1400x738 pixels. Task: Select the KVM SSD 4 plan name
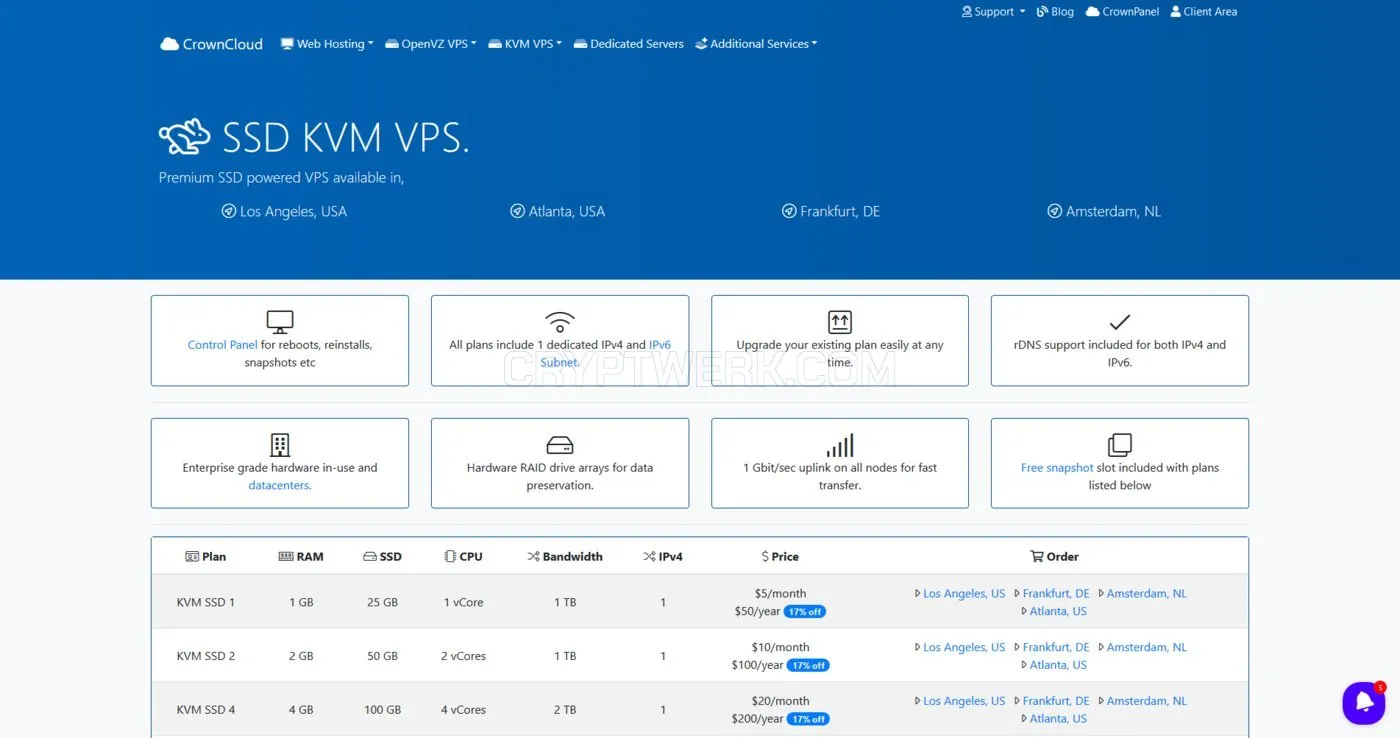(206, 711)
